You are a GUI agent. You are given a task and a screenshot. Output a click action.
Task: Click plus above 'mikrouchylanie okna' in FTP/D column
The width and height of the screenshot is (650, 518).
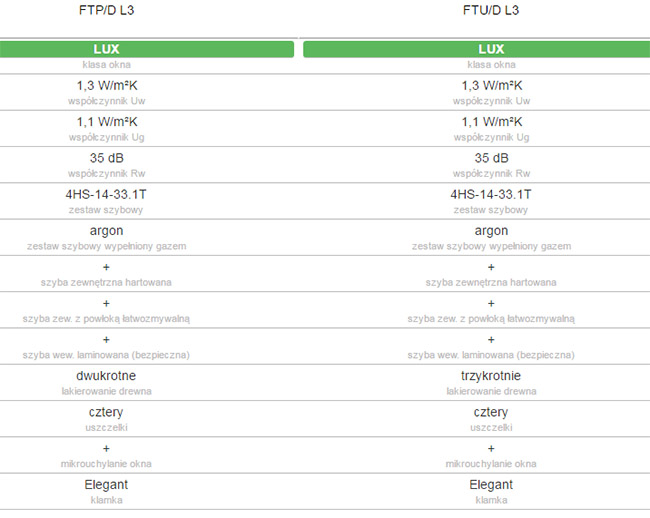[106, 449]
